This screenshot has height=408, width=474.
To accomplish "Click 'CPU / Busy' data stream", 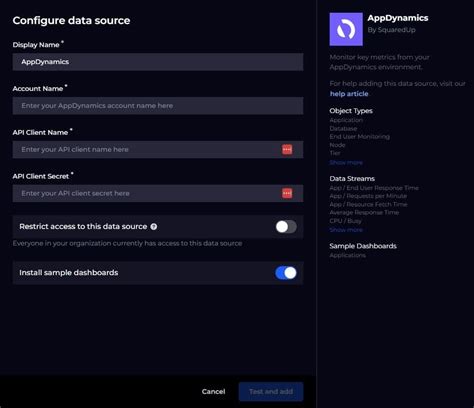I will click(x=345, y=221).
